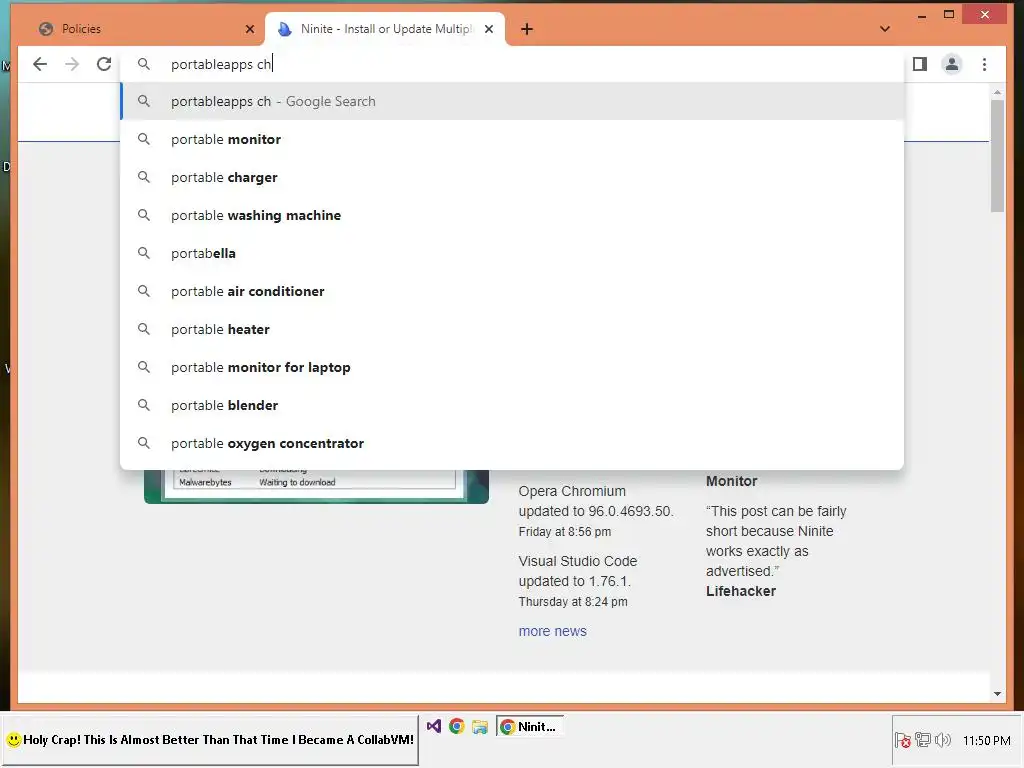Launch Visual Studio from the taskbar
1024x768 pixels.
pyautogui.click(x=434, y=726)
